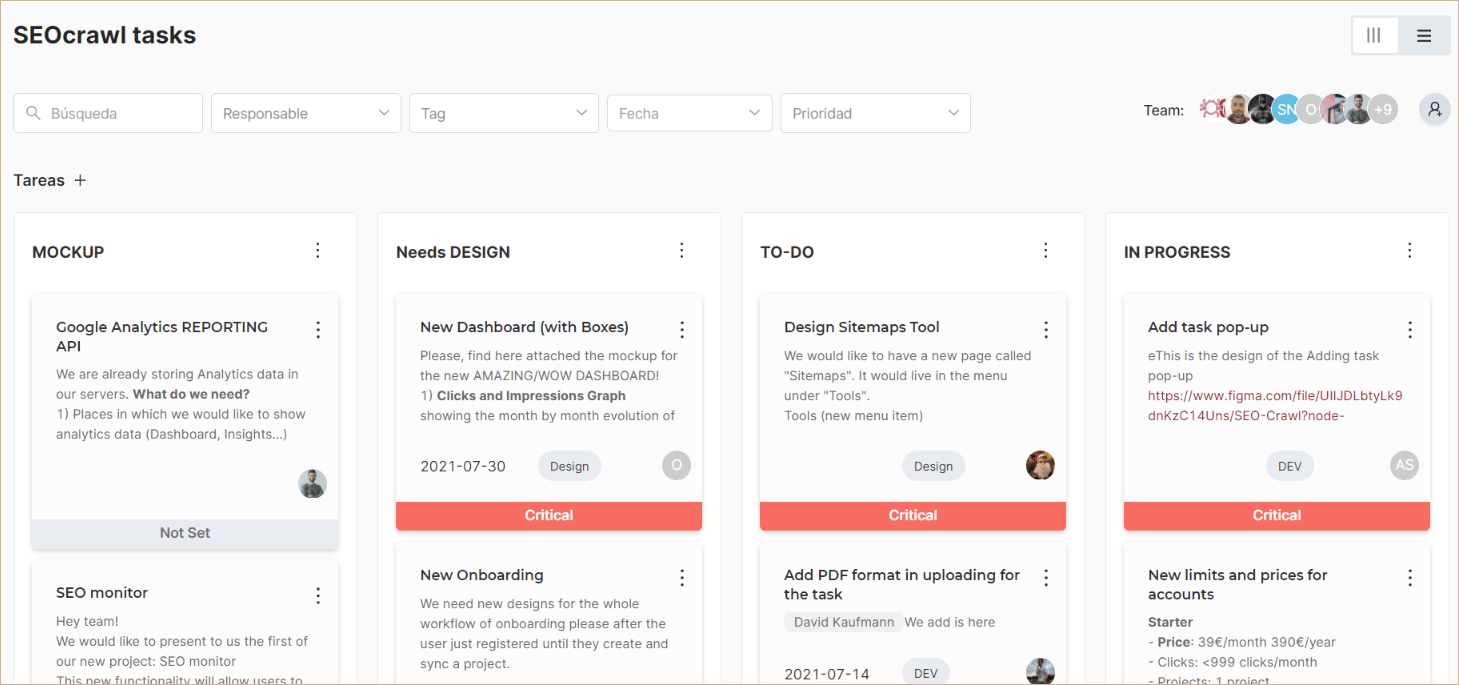This screenshot has width=1459, height=685.
Task: Open MOCKUP column options menu
Action: (x=318, y=250)
